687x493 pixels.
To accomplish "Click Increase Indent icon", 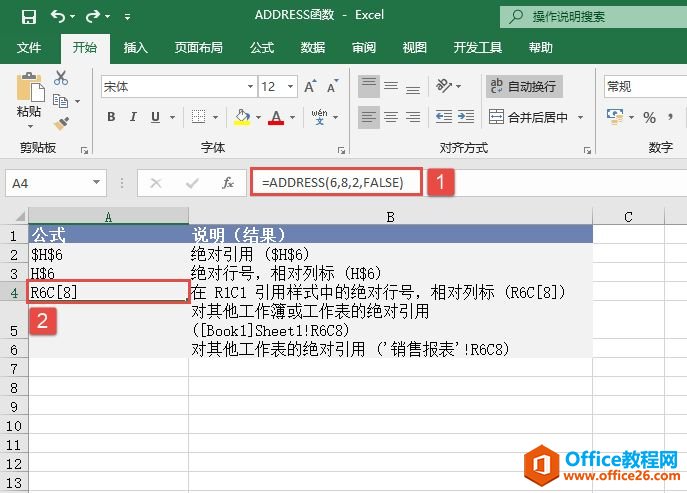I will tap(466, 117).
